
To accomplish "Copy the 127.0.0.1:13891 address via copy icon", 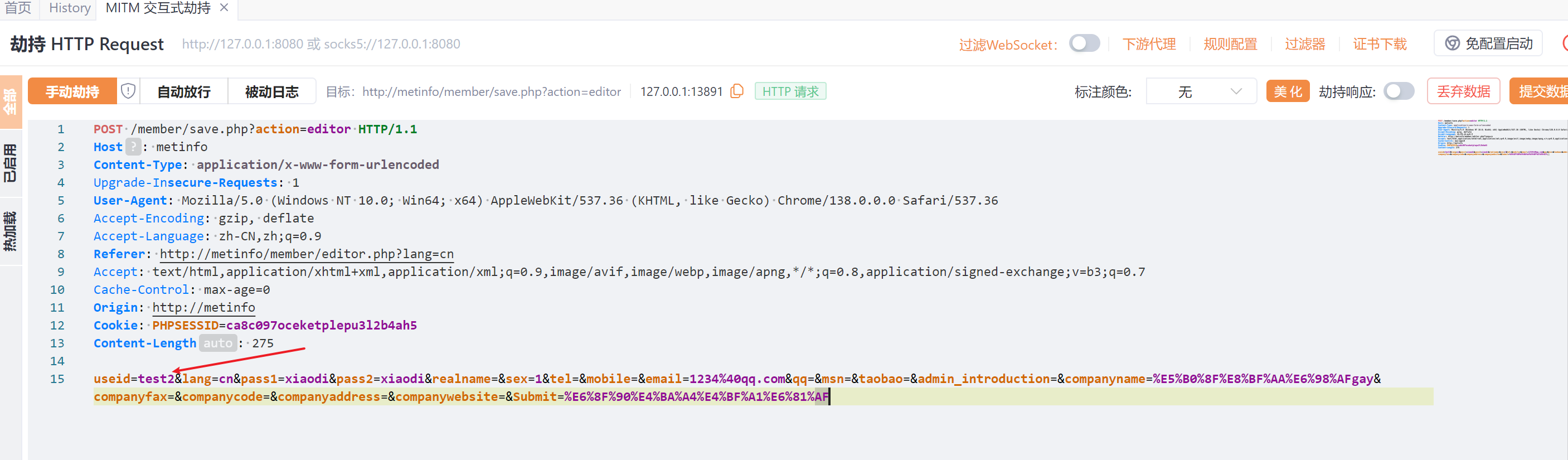I will [x=736, y=91].
